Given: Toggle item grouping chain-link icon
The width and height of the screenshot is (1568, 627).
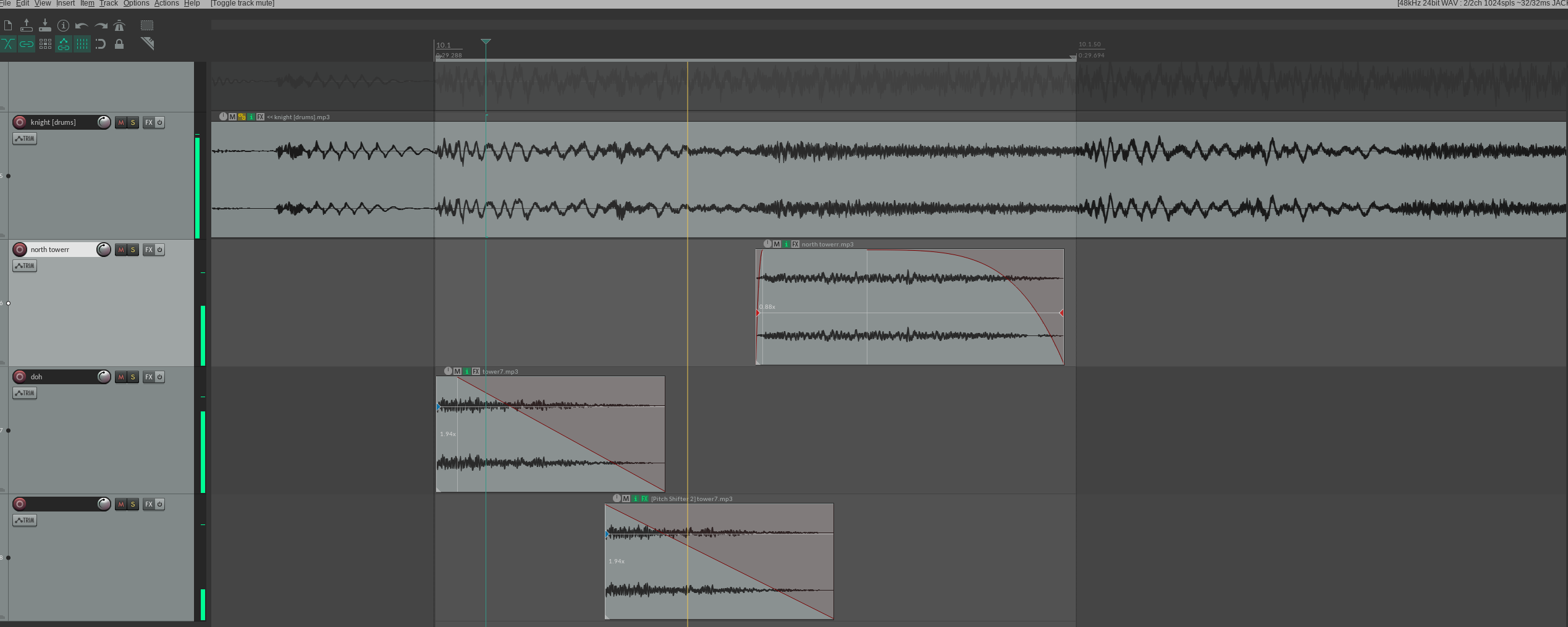Looking at the screenshot, I should [27, 44].
